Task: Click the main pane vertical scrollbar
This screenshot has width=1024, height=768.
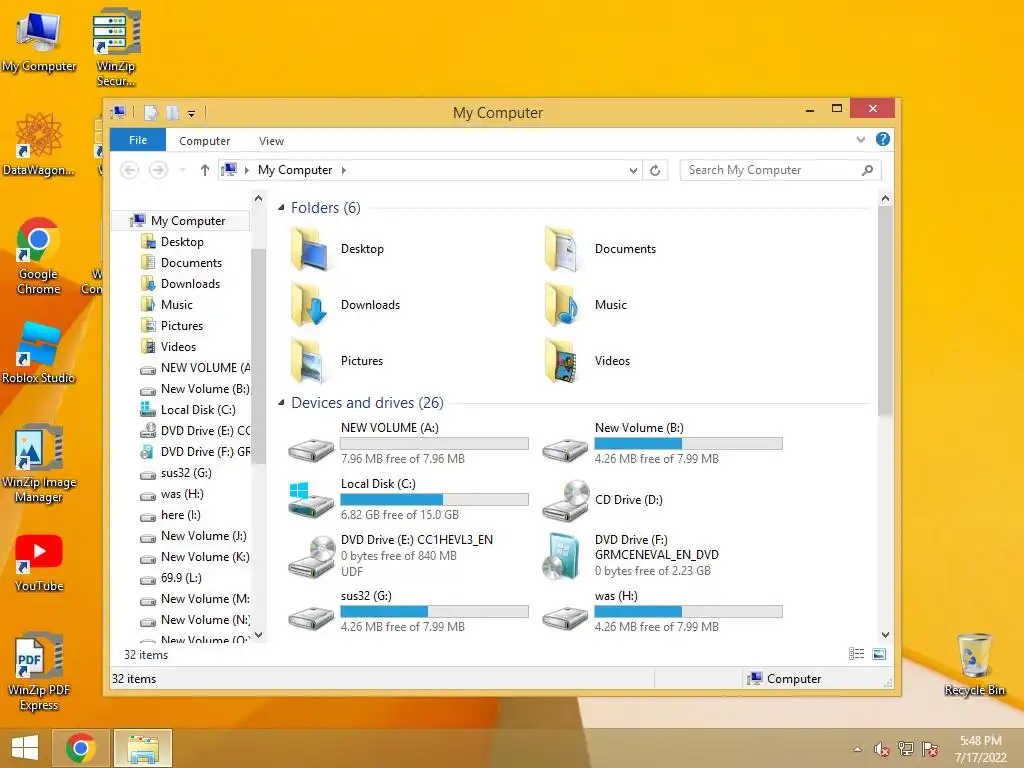Action: coord(885,311)
